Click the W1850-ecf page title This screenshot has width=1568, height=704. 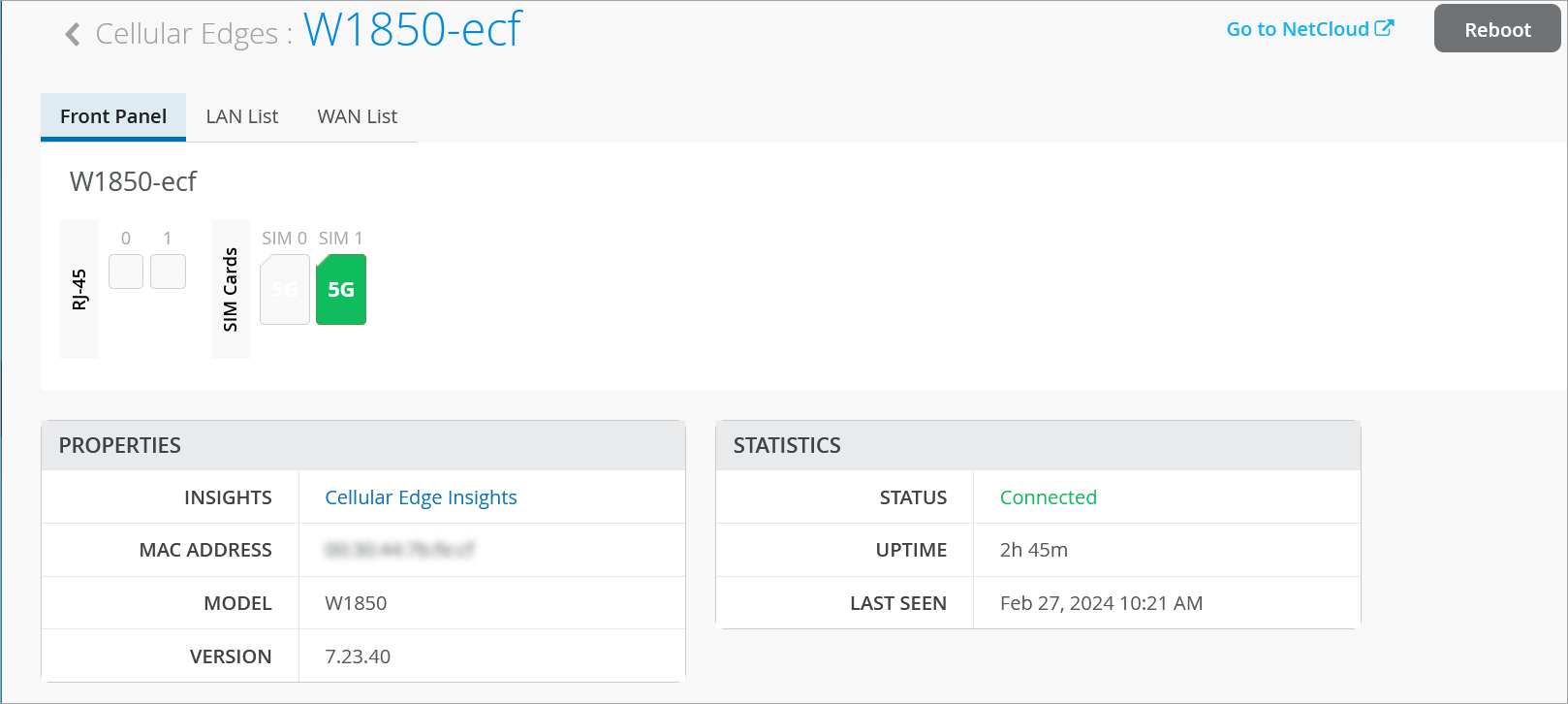[x=413, y=29]
